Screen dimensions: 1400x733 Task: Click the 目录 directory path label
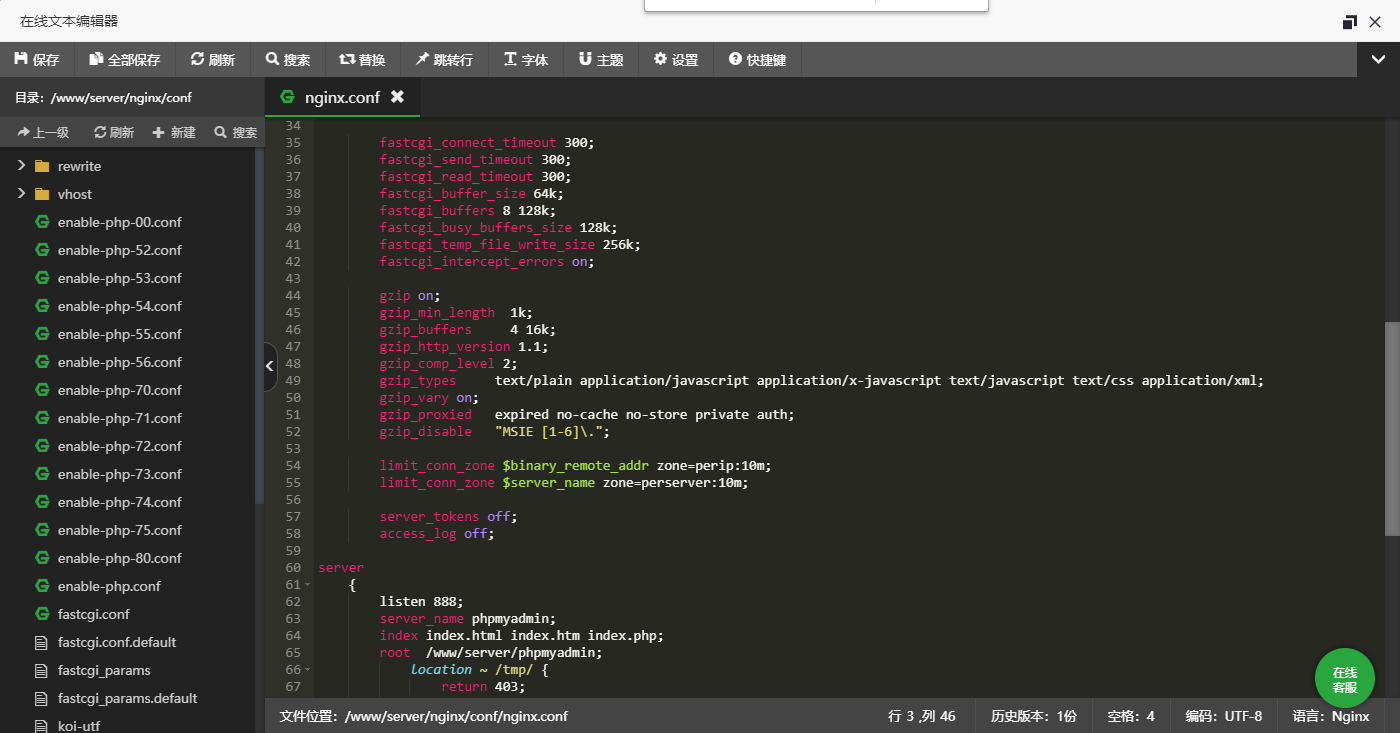coord(103,97)
